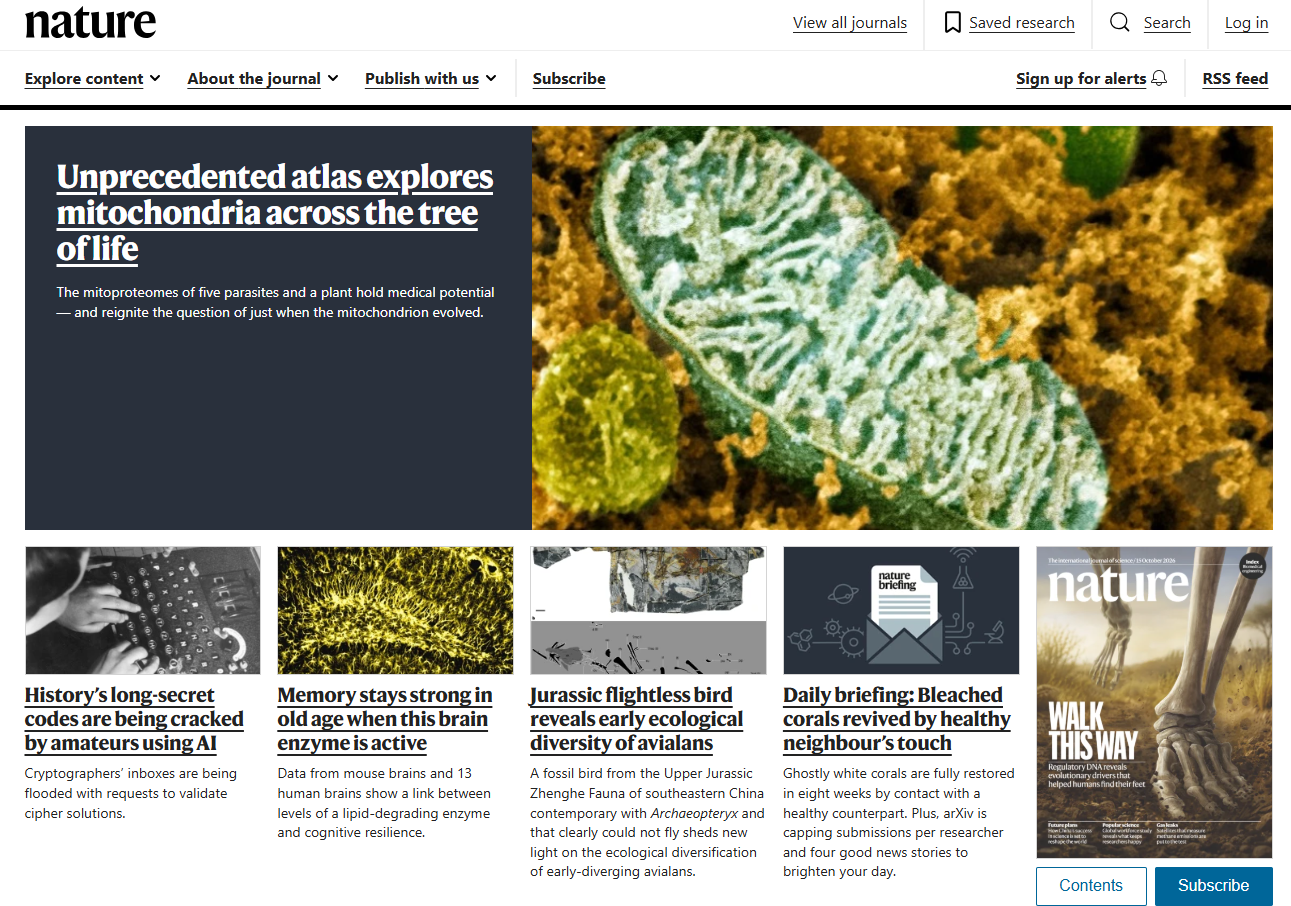This screenshot has width=1291, height=906.
Task: Open the fossil bird specimen thumbnail
Action: (648, 610)
